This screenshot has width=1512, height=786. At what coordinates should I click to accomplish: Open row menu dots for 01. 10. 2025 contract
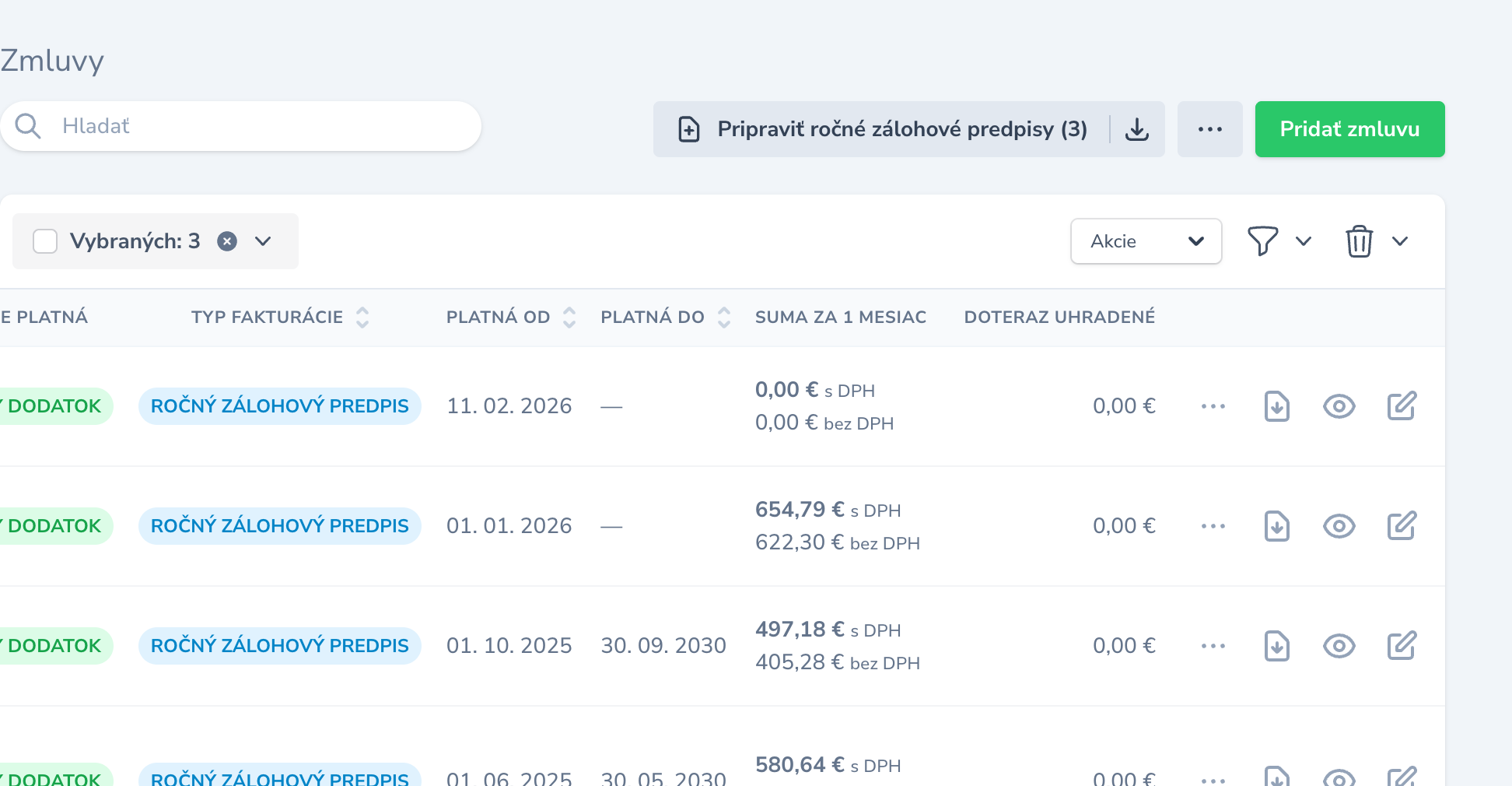(1213, 646)
